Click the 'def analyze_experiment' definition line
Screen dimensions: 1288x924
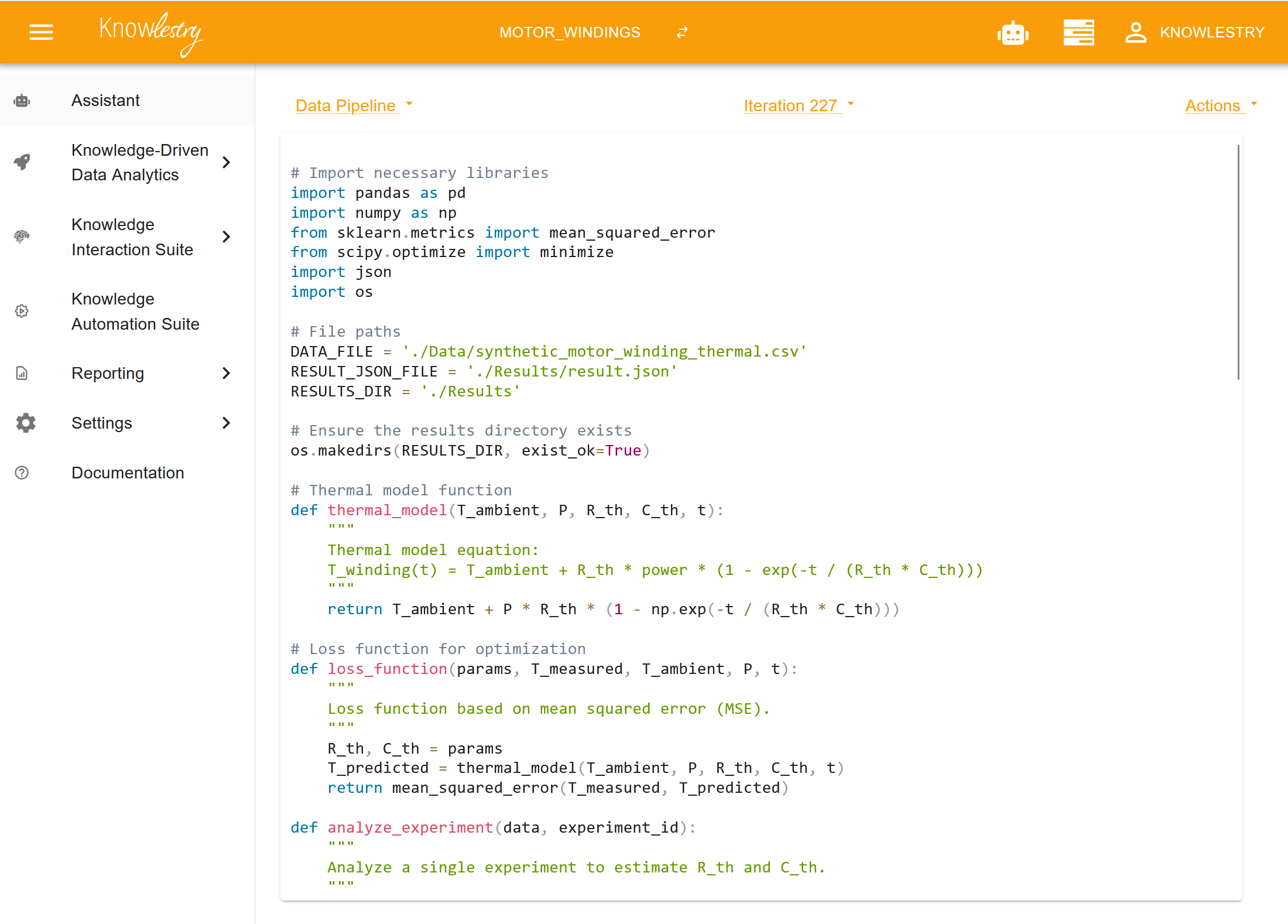point(493,827)
